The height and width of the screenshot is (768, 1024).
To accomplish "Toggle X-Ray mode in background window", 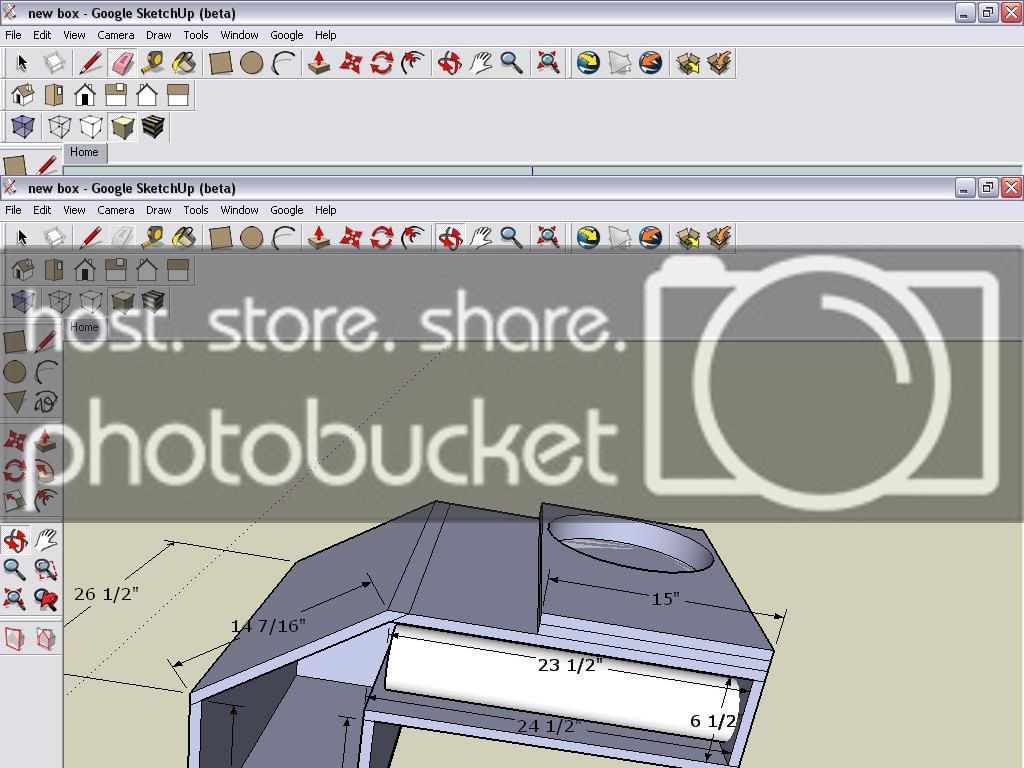I will pos(23,127).
